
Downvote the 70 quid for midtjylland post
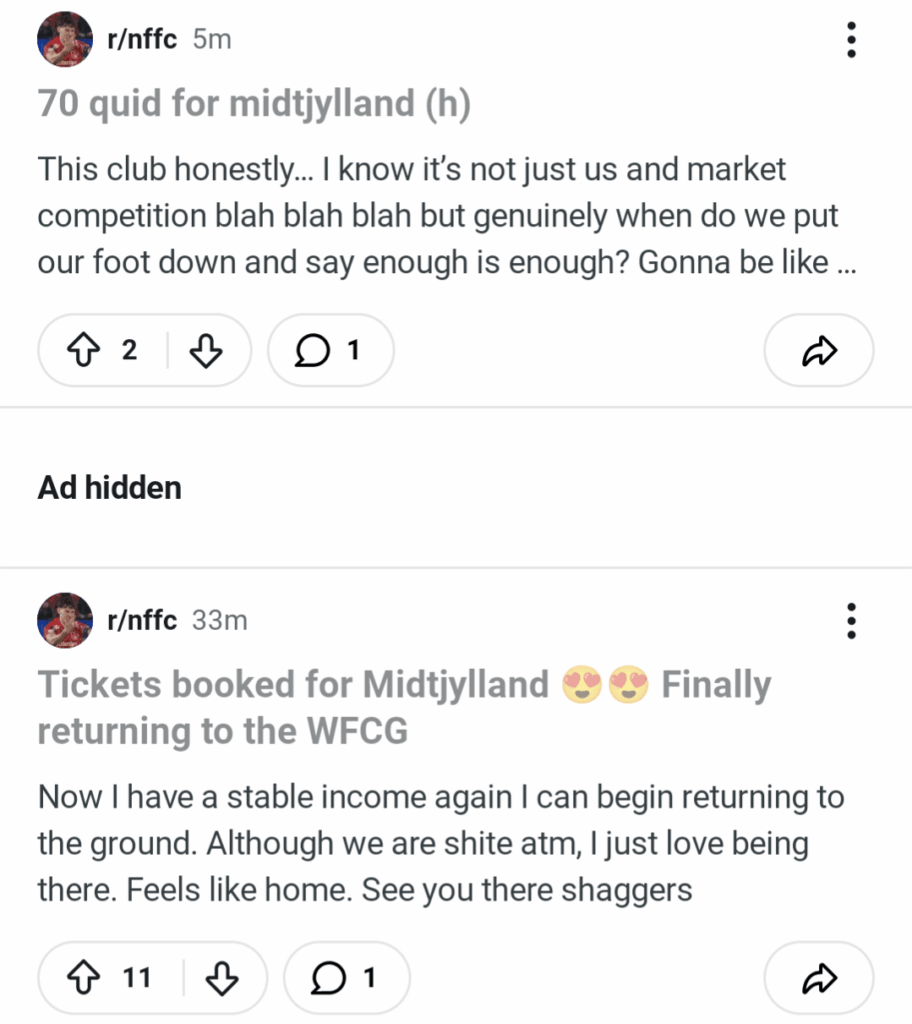click(207, 350)
